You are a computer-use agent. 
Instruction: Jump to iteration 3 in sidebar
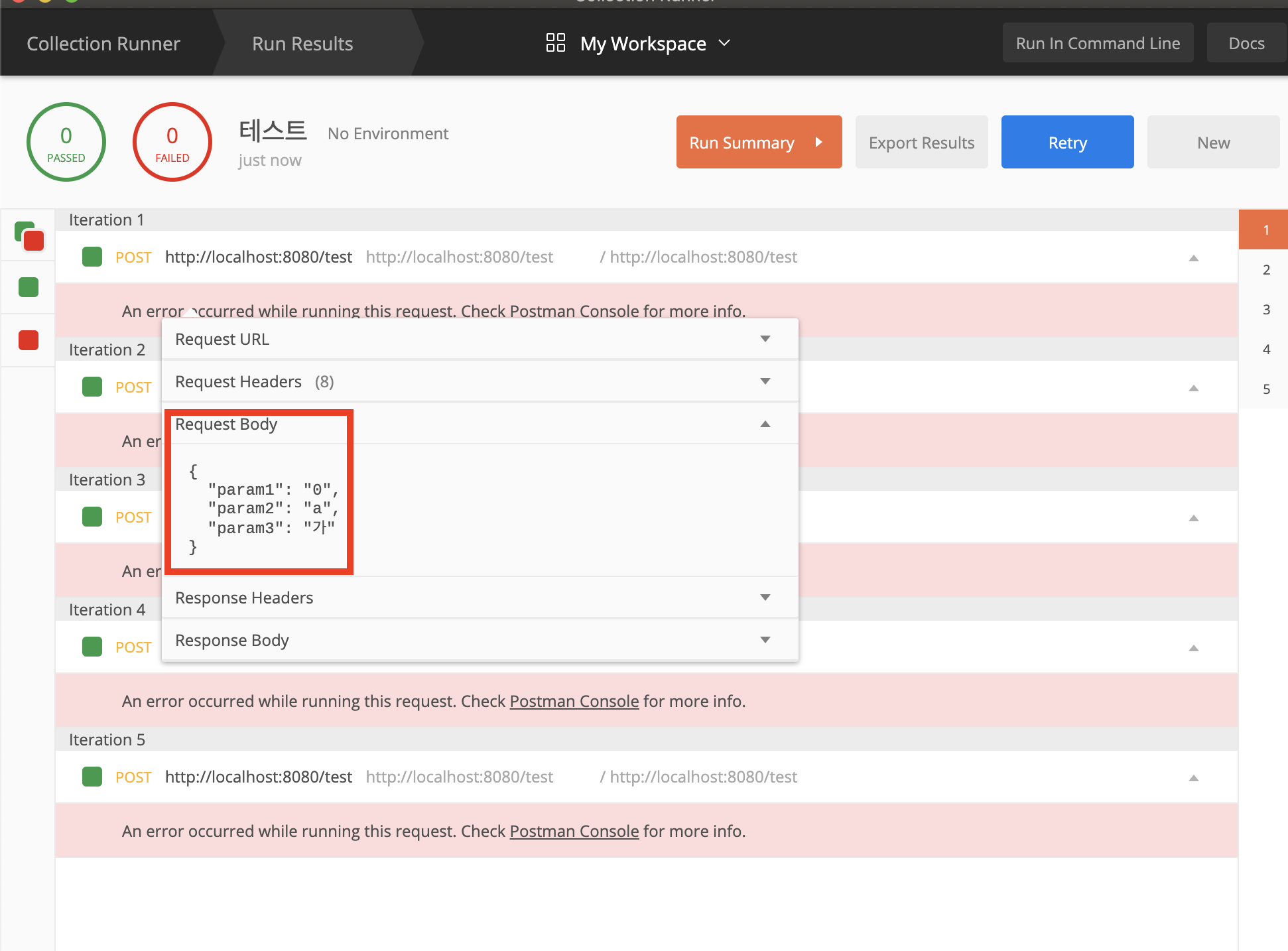[x=1265, y=310]
